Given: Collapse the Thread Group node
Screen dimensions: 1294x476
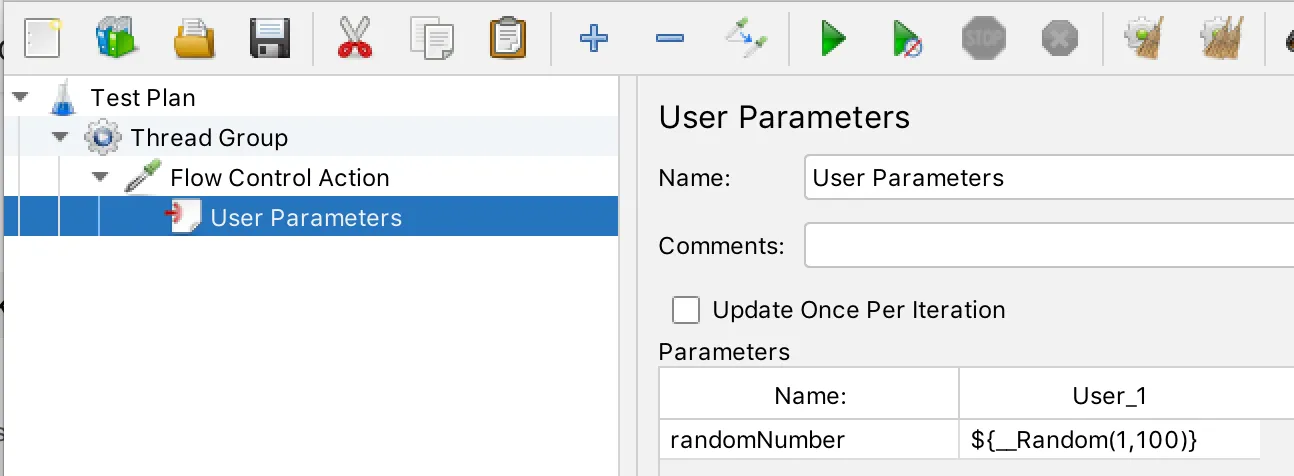Looking at the screenshot, I should (60, 138).
